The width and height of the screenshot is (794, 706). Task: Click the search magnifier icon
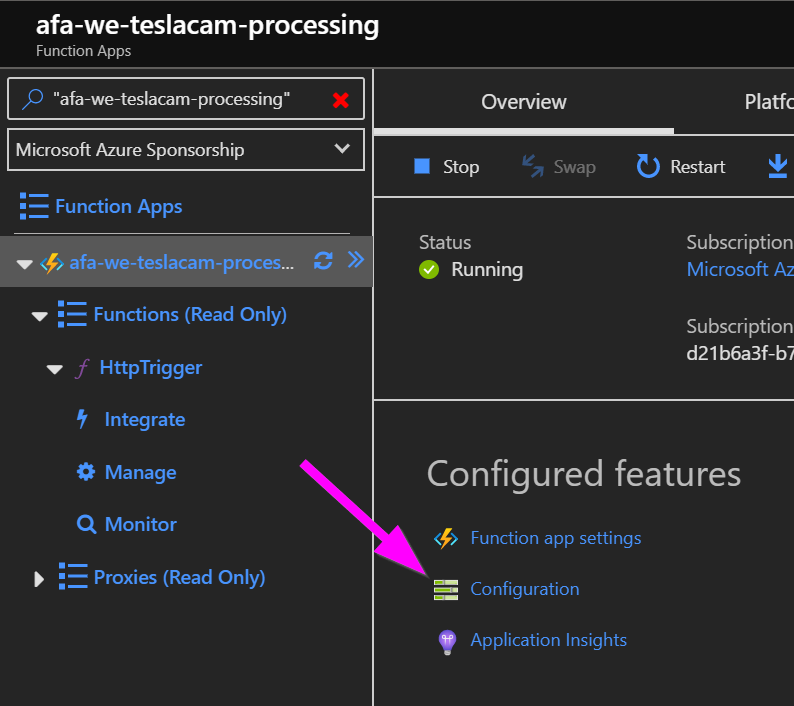click(x=32, y=99)
